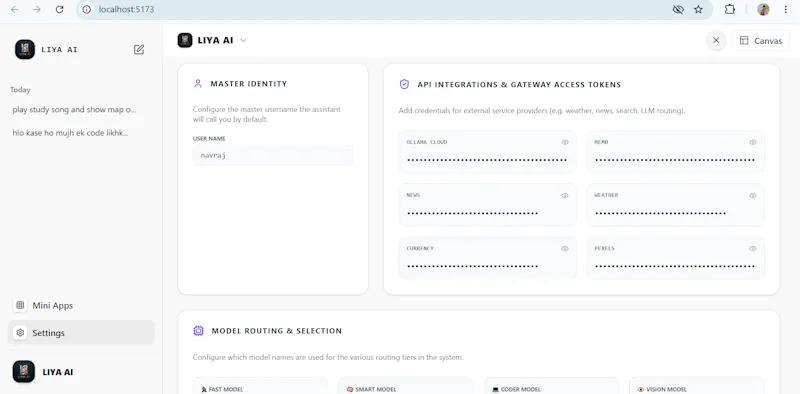Open the Canvas panel
Viewport: 800px width, 394px height.
coord(761,40)
